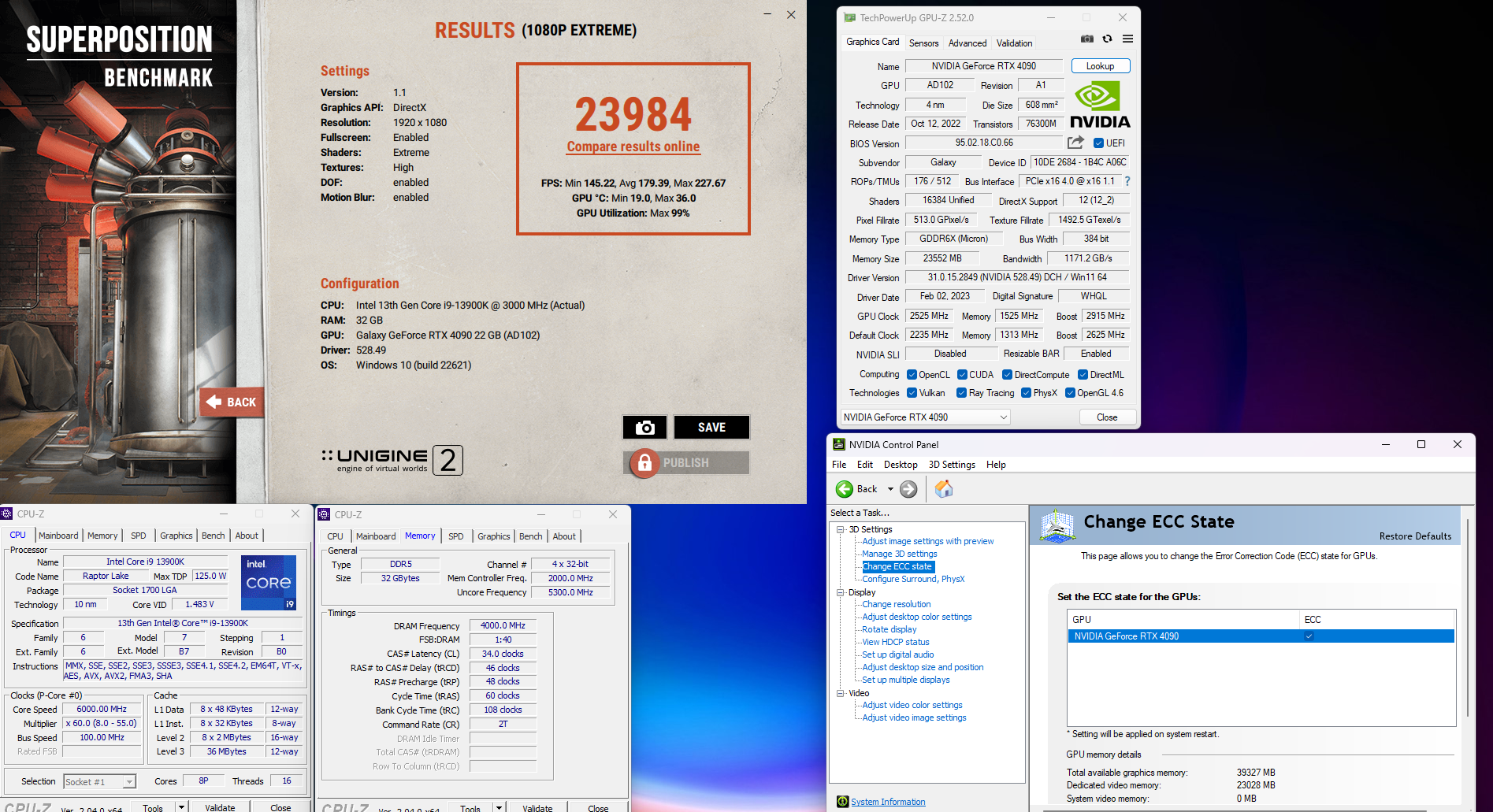The height and width of the screenshot is (812, 1493).
Task: Click the green Back arrow in NVIDIA Control Panel
Action: coord(845,489)
